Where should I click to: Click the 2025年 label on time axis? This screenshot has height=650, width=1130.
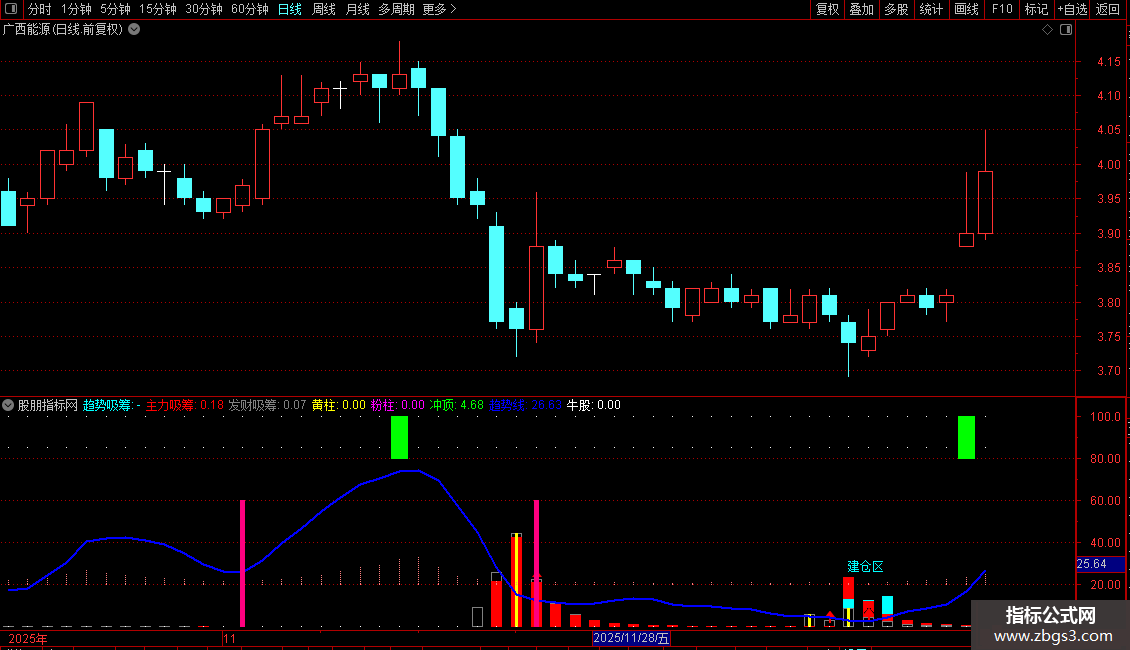point(28,638)
